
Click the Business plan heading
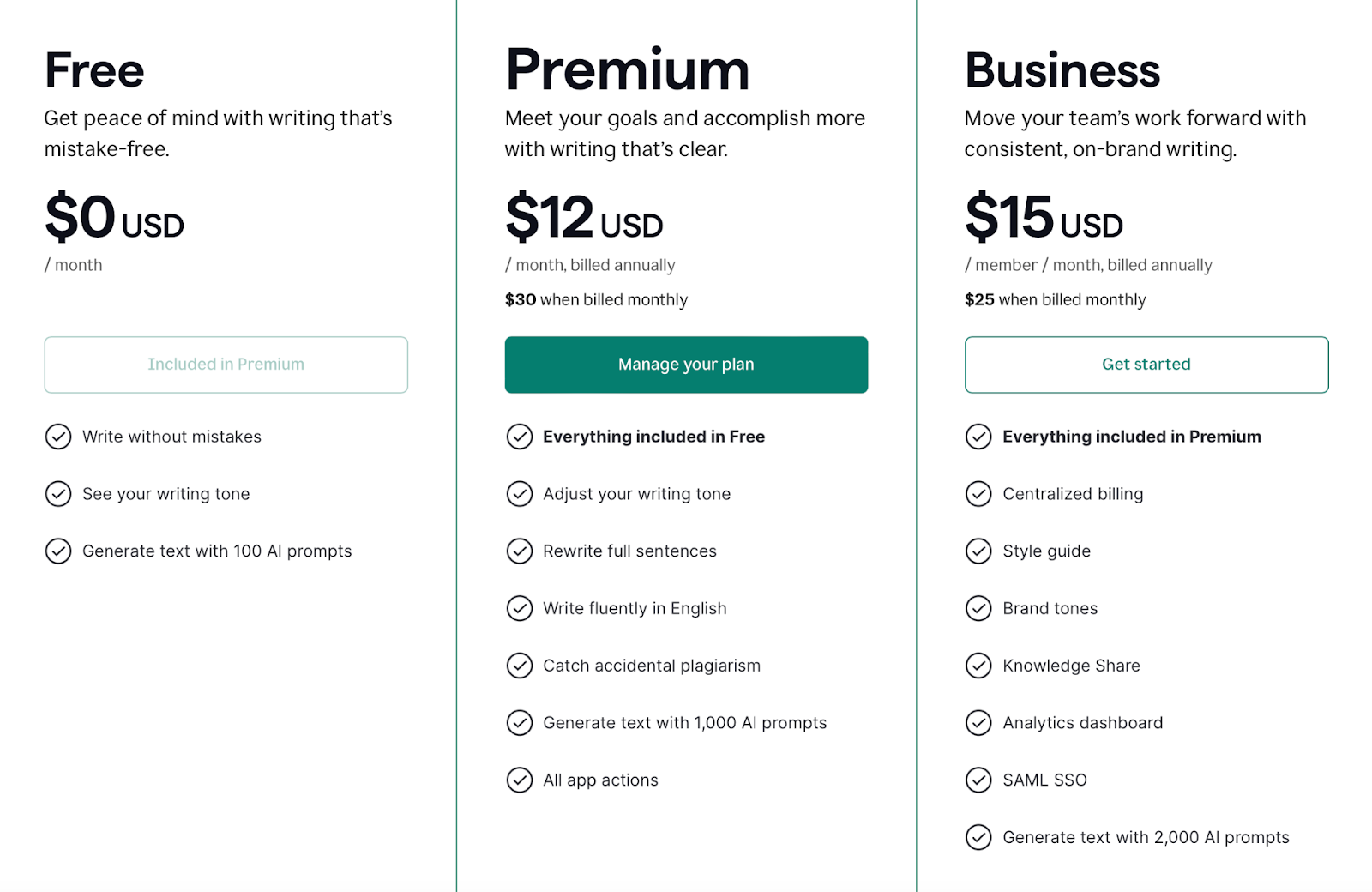1062,70
